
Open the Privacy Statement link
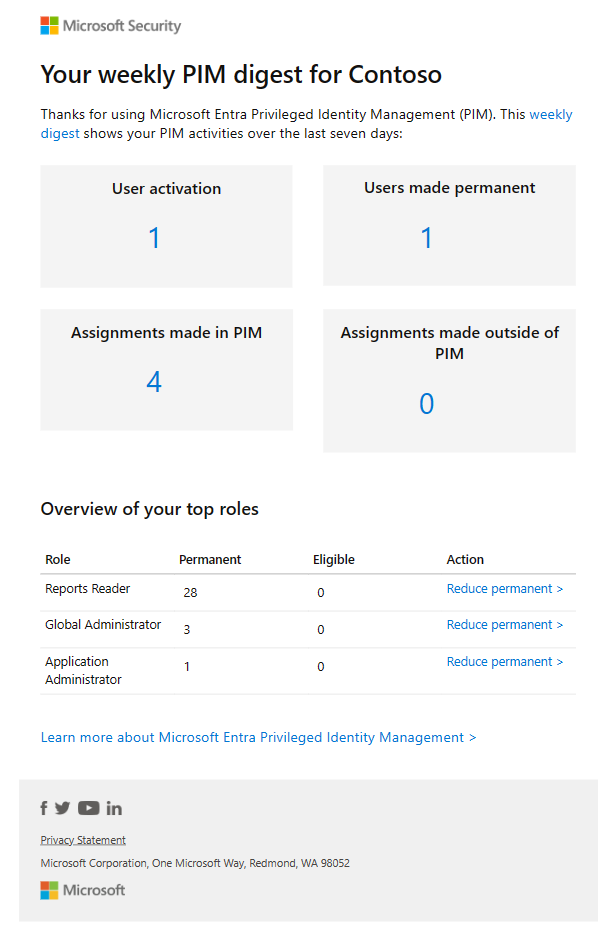click(x=82, y=840)
